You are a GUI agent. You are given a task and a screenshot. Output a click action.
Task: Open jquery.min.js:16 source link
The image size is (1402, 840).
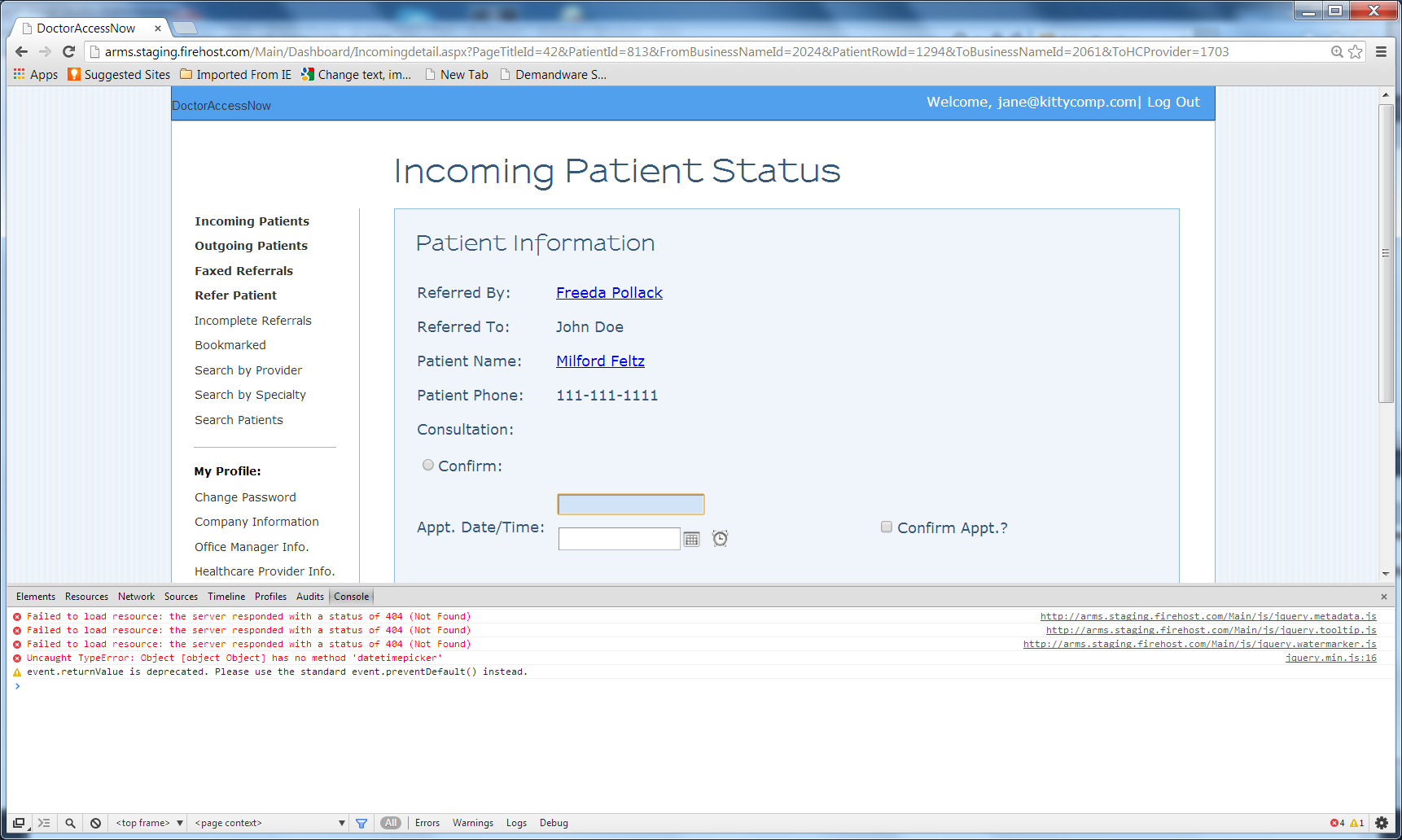pyautogui.click(x=1330, y=658)
